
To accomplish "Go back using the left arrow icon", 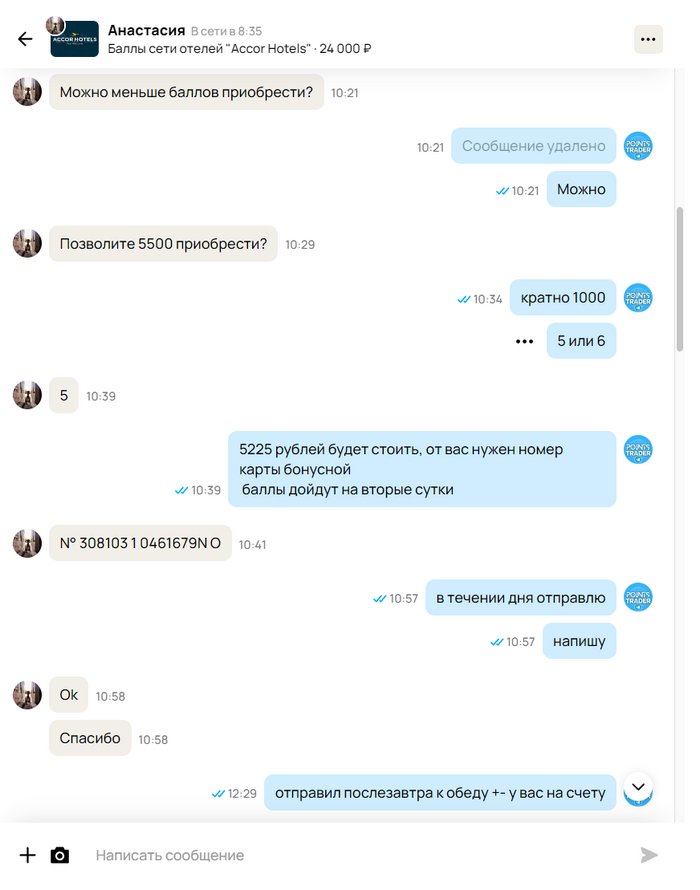I will click(x=25, y=39).
